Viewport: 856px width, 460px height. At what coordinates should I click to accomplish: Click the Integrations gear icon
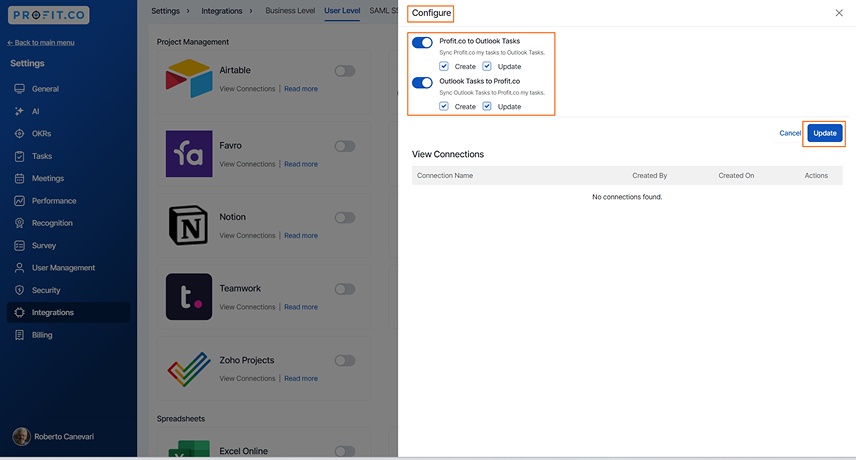(20, 313)
